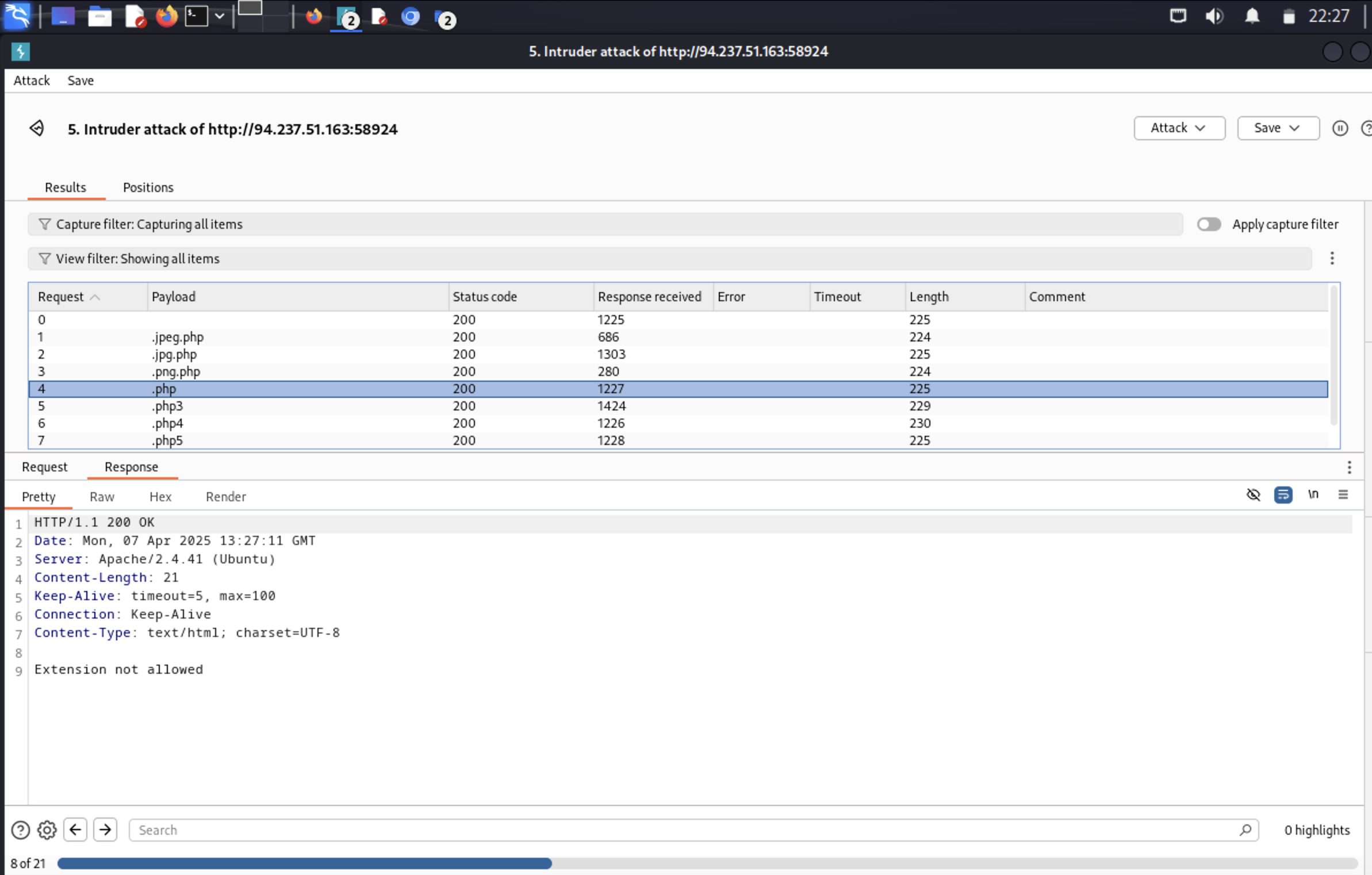
Task: Sort by Response received column header
Action: pos(653,297)
